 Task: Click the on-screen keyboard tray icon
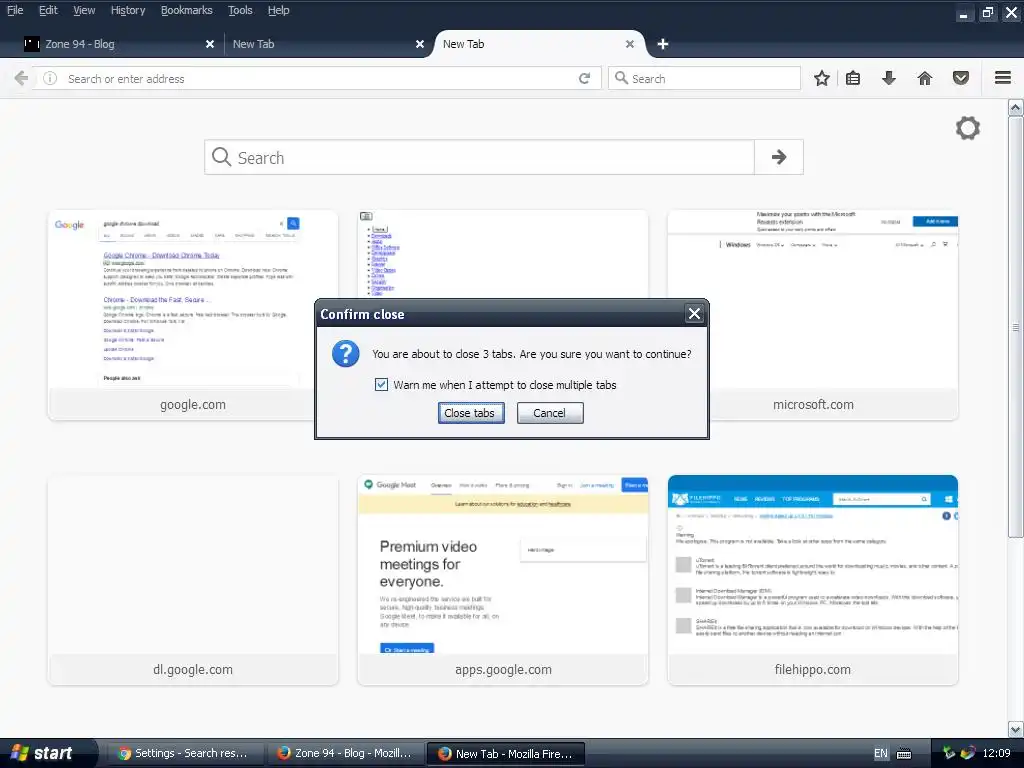click(x=904, y=754)
